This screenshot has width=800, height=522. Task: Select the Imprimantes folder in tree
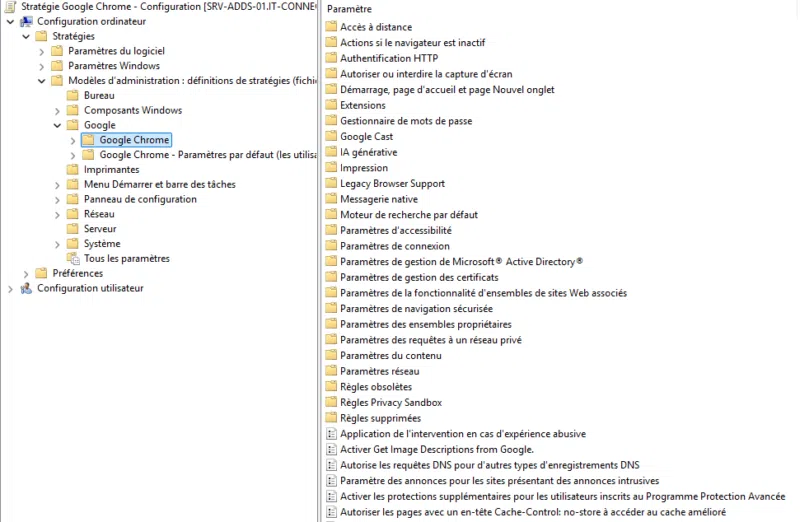point(111,169)
